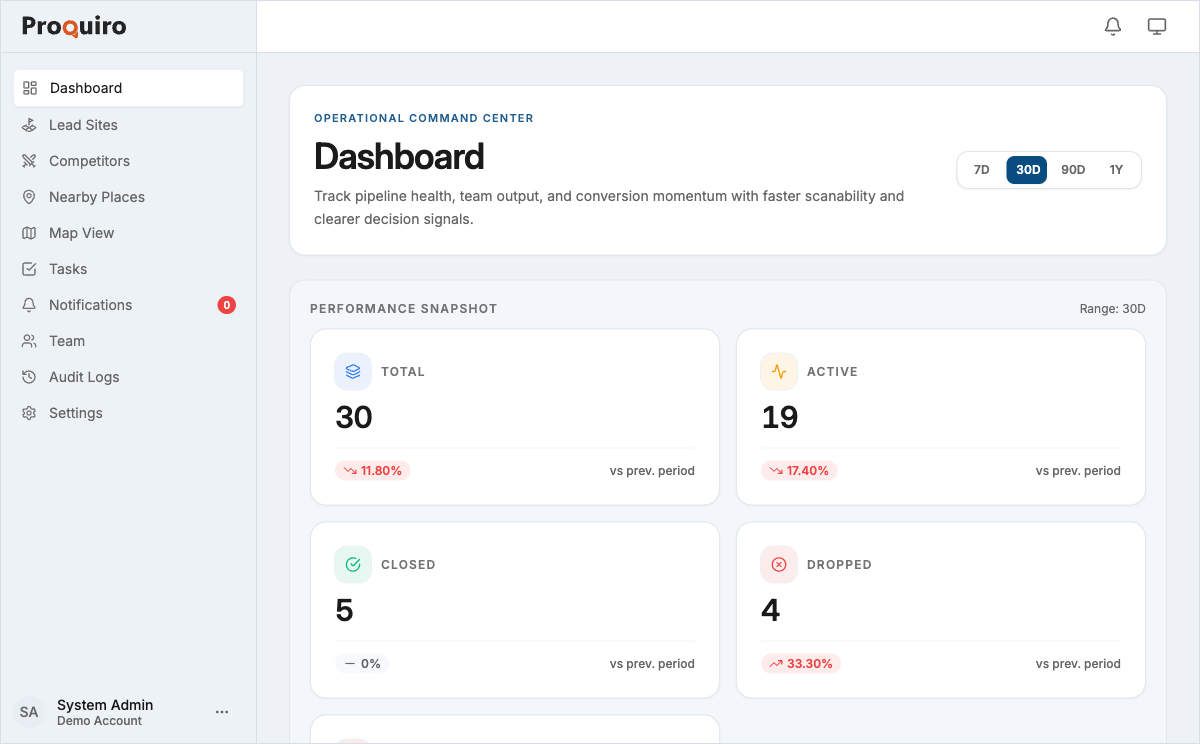Click the Proquiro logo
The image size is (1200, 744).
[73, 26]
